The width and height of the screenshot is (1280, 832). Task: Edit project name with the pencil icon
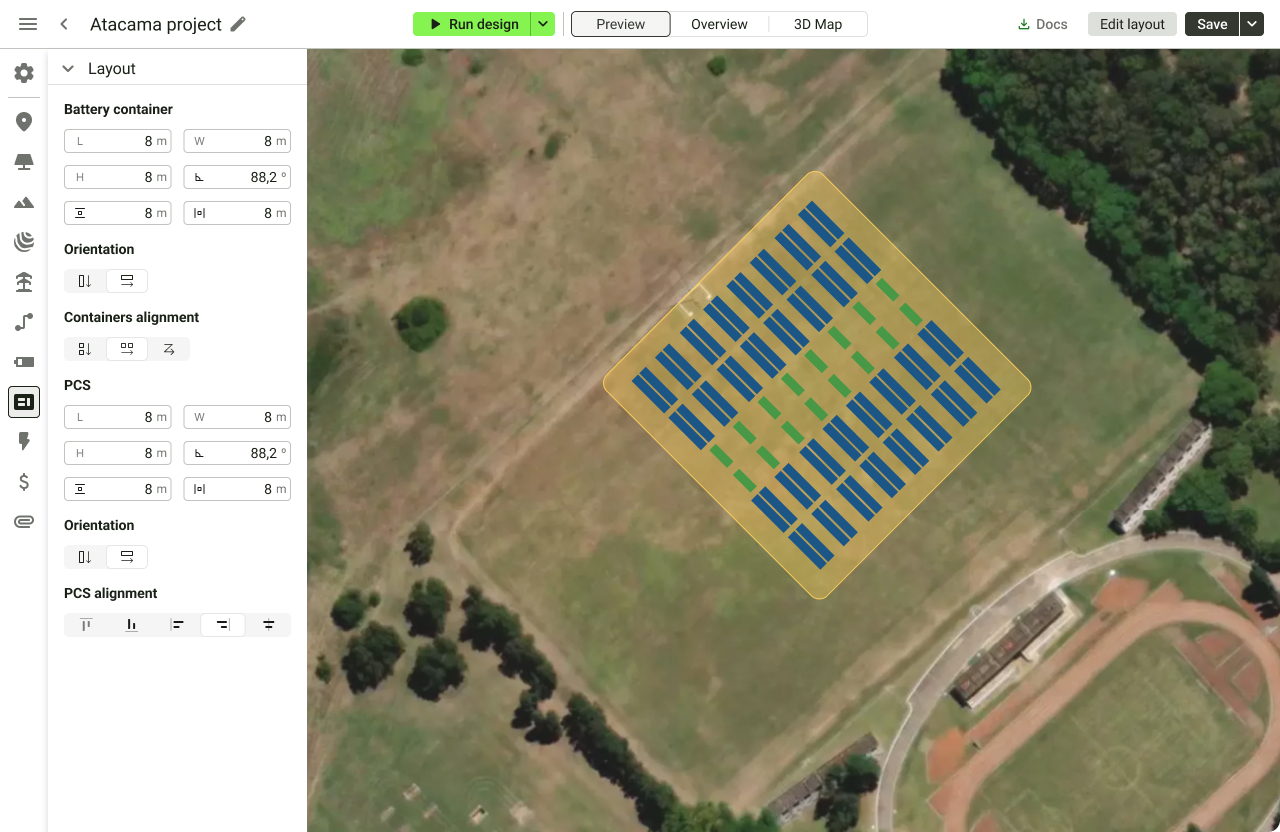238,24
